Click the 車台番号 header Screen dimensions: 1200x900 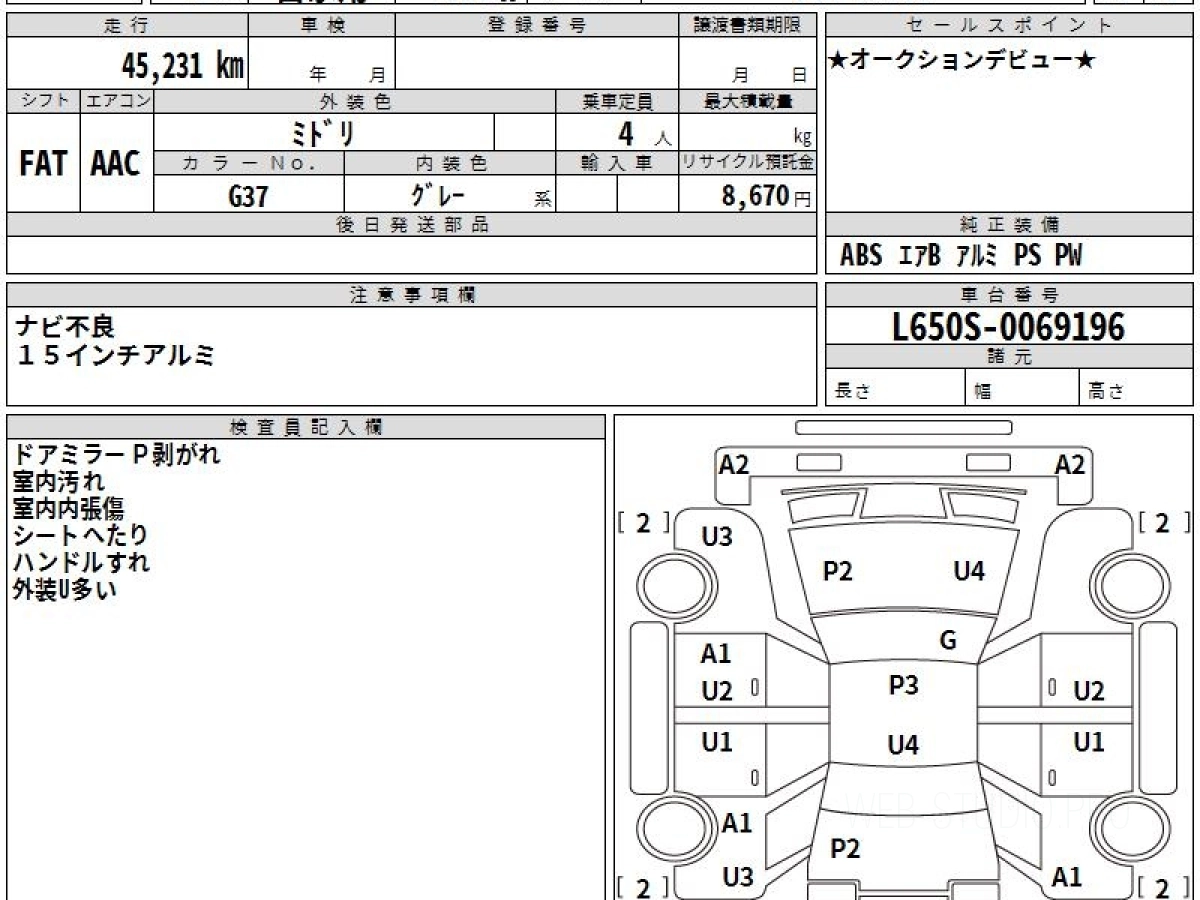point(1009,295)
